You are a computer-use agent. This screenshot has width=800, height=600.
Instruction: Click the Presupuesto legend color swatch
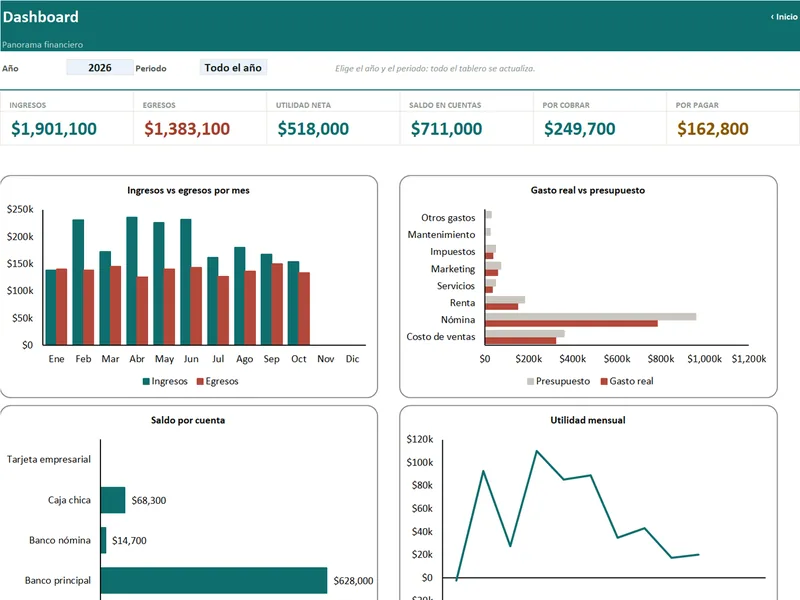[531, 382]
